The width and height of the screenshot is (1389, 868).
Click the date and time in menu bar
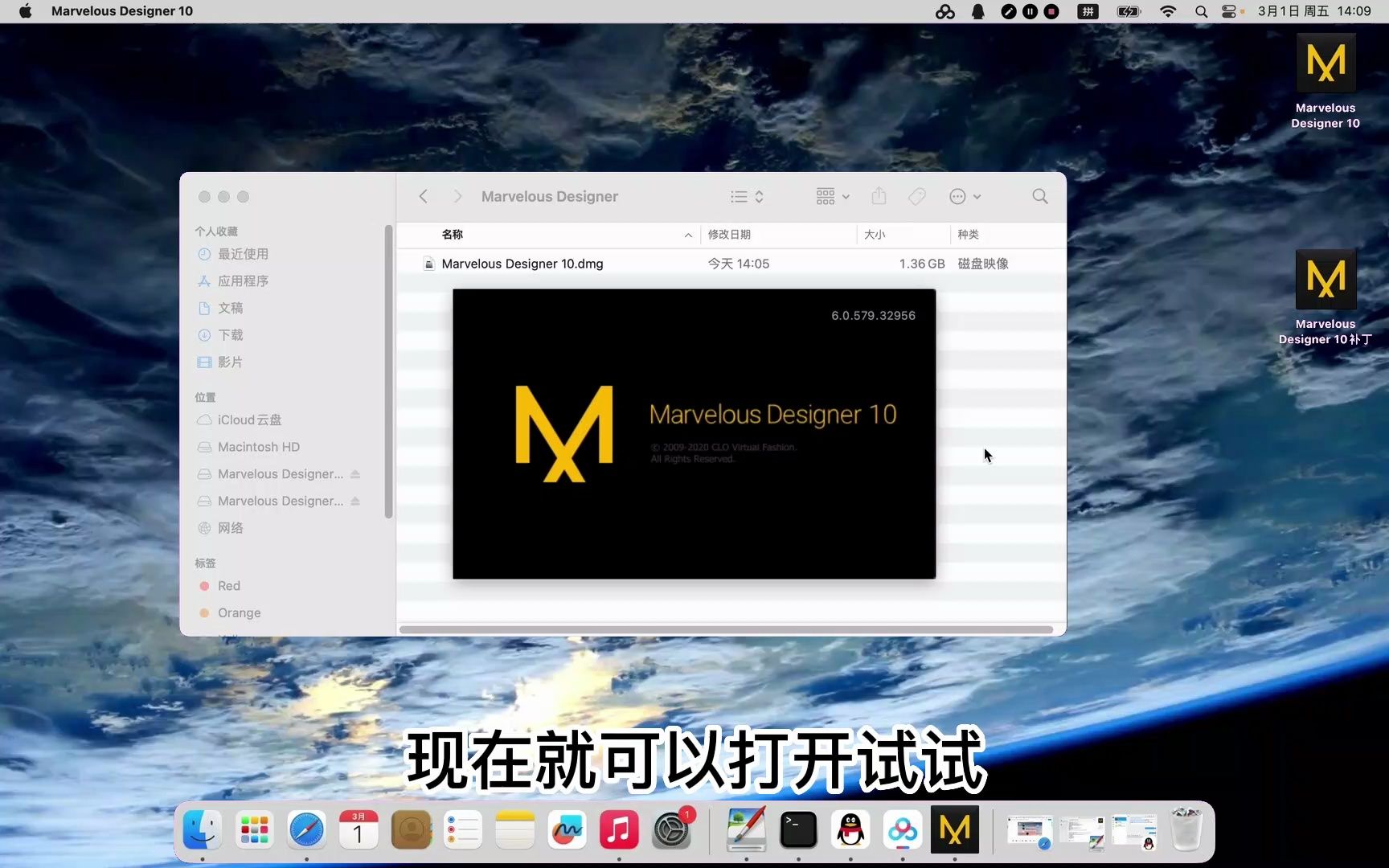point(1314,11)
